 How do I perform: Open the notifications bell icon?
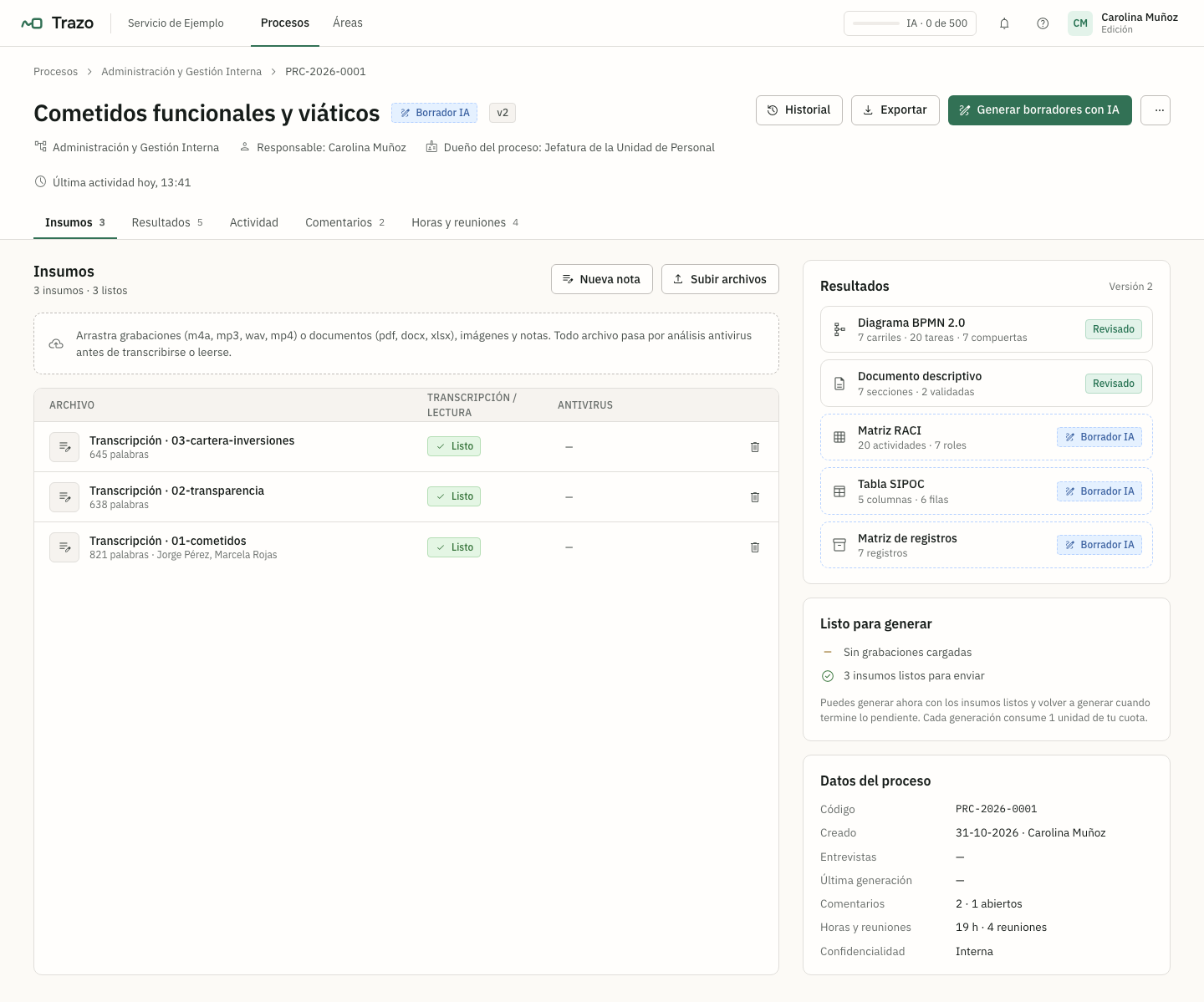pos(1004,23)
